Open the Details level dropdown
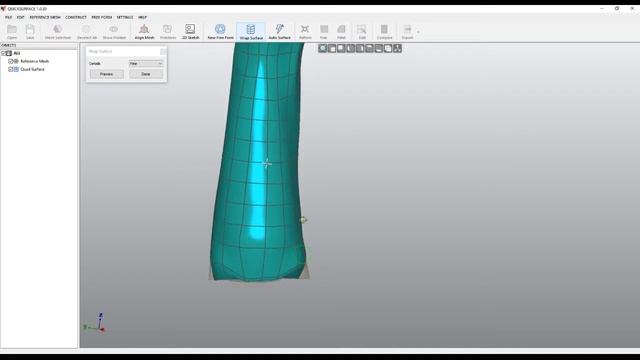 (x=146, y=64)
